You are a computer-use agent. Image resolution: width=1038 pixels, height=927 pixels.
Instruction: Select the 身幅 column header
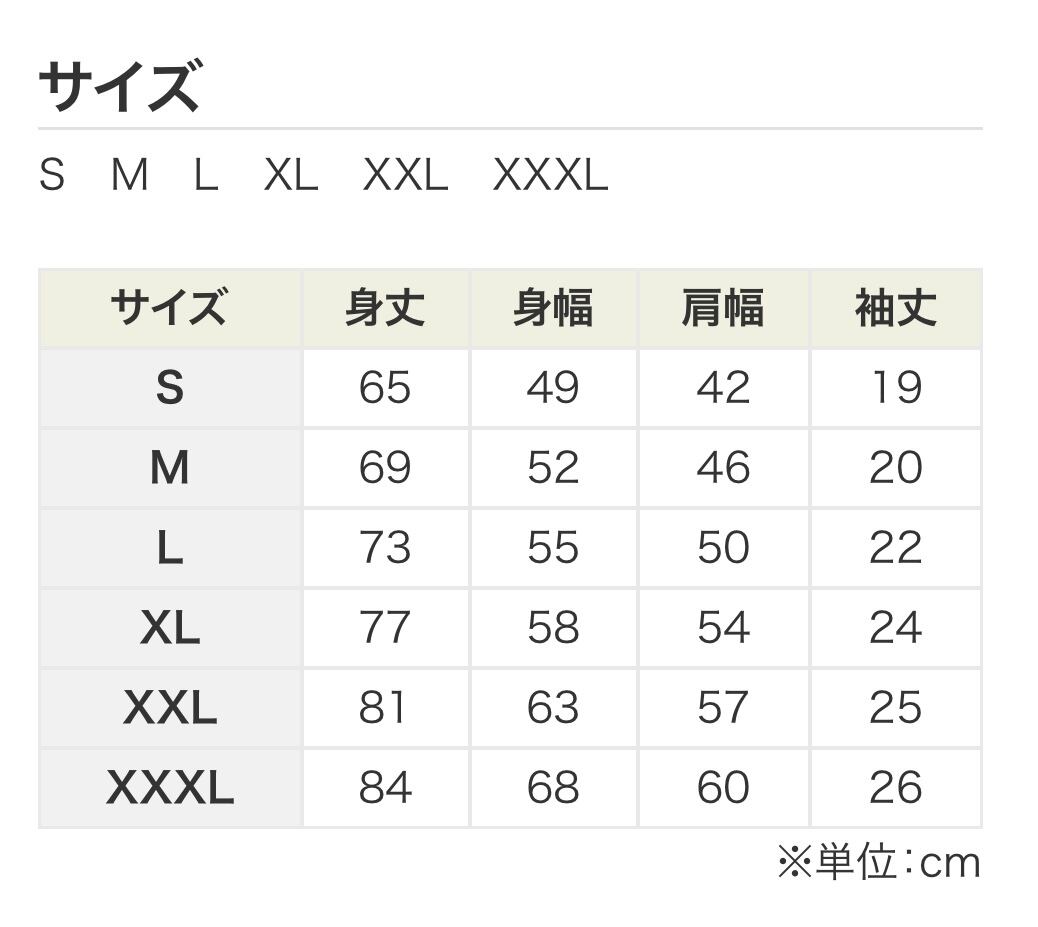point(553,308)
